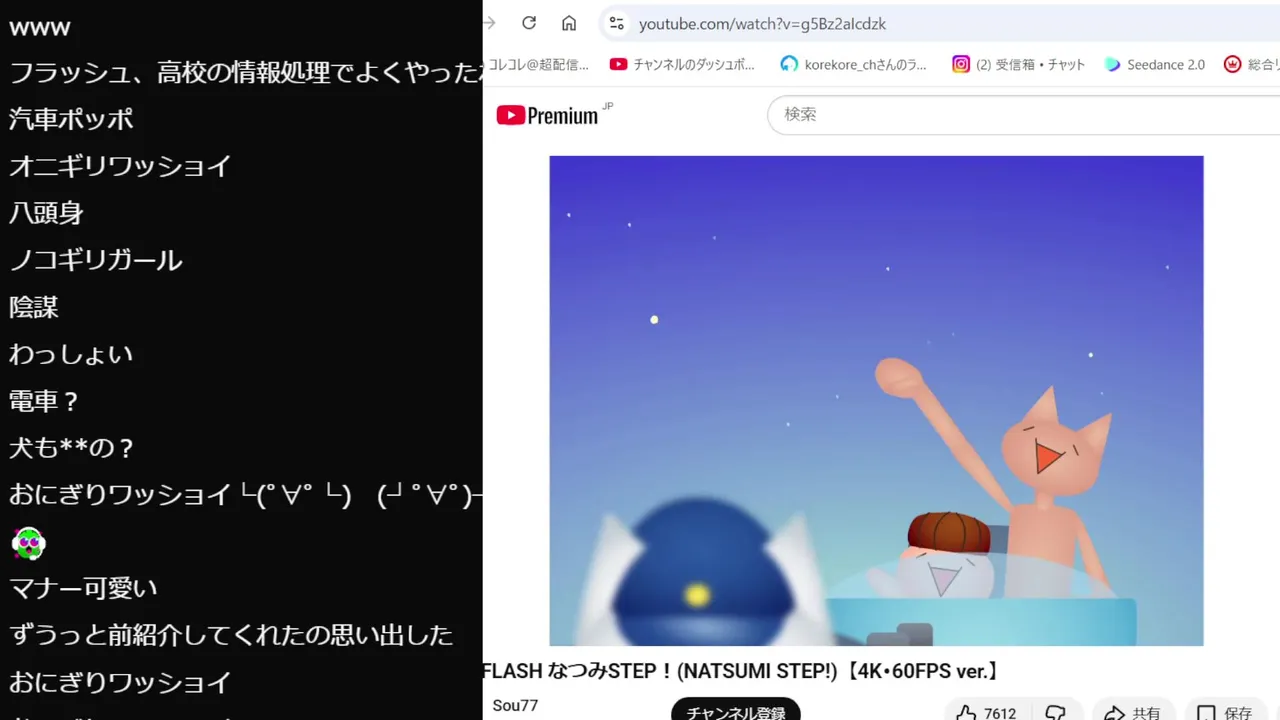This screenshot has width=1280, height=720.
Task: Open site information icon in address bar
Action: click(617, 23)
